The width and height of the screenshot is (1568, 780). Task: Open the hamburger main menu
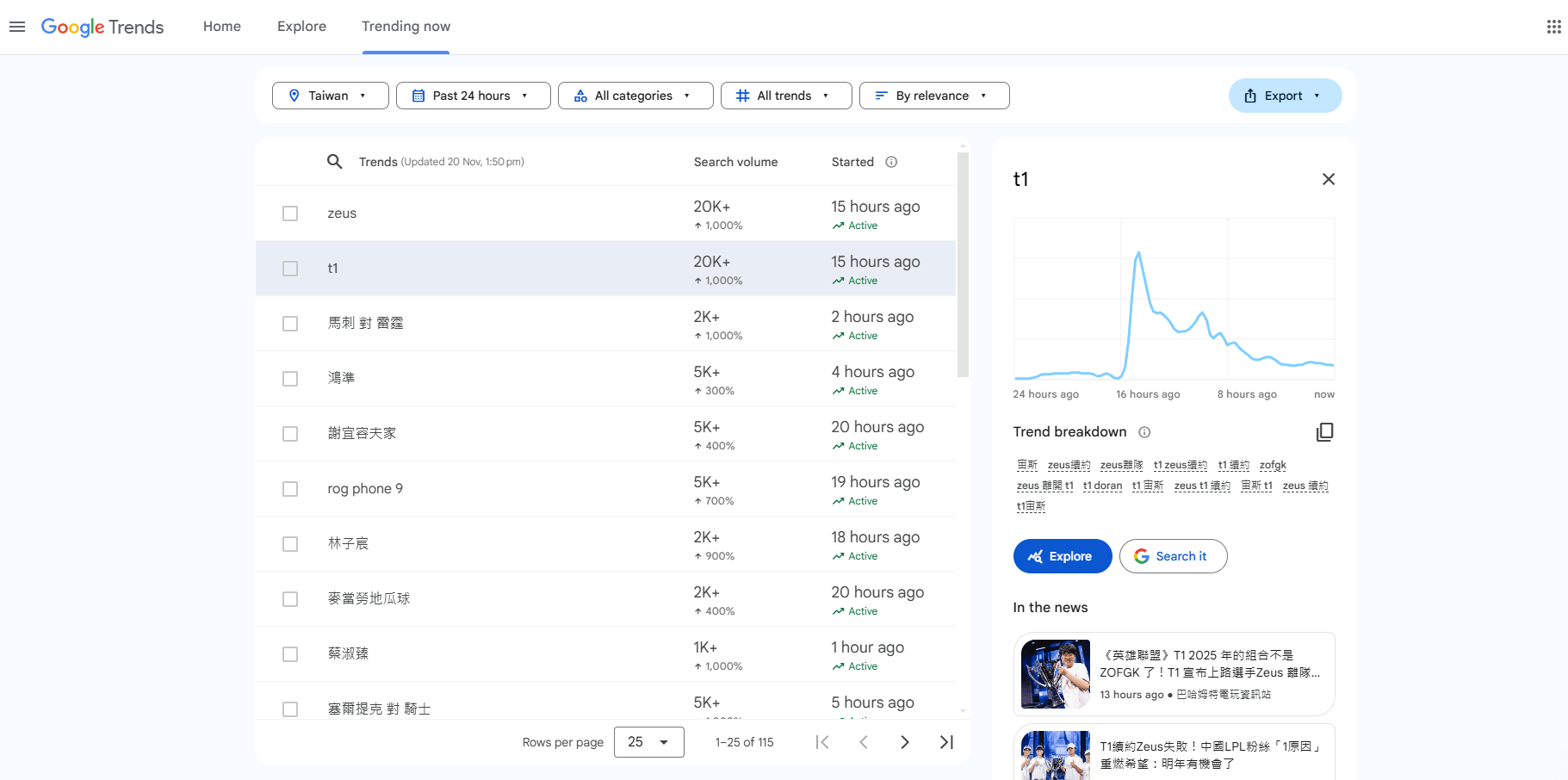pos(17,27)
